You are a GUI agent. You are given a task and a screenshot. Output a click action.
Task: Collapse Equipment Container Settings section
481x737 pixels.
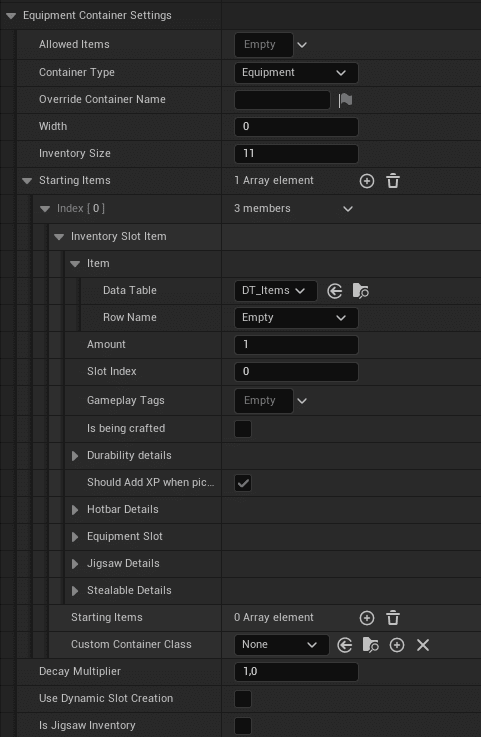(x=11, y=16)
